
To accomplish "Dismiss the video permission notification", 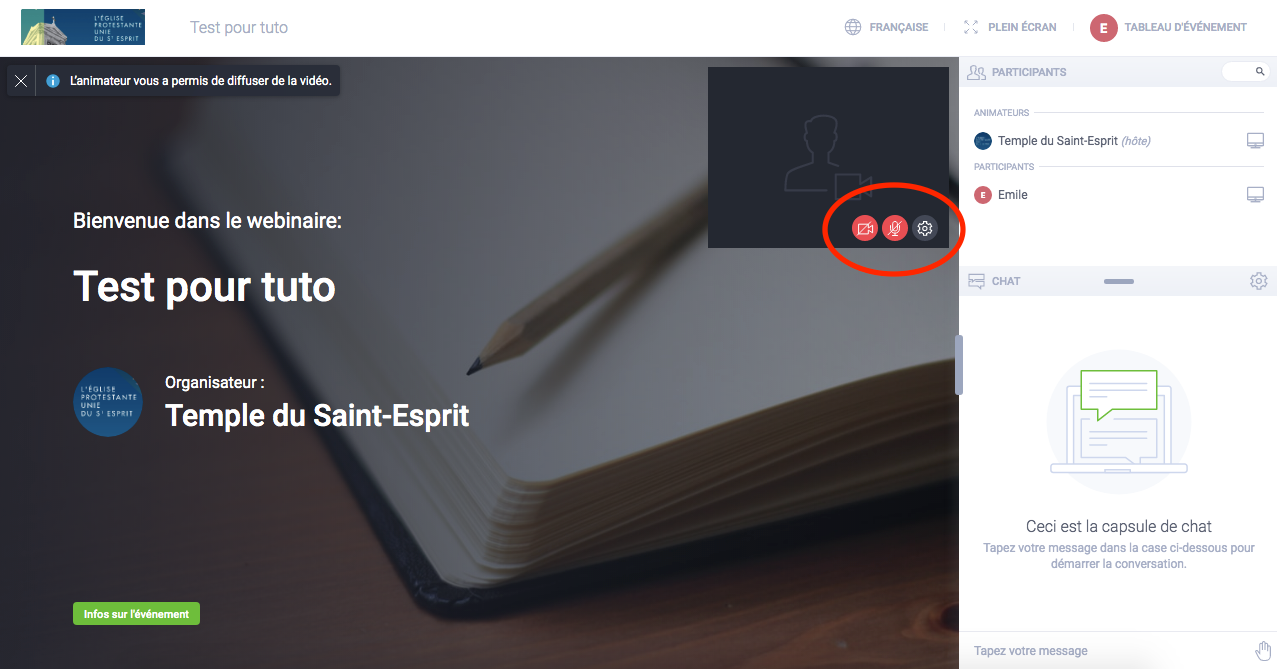I will [x=21, y=81].
